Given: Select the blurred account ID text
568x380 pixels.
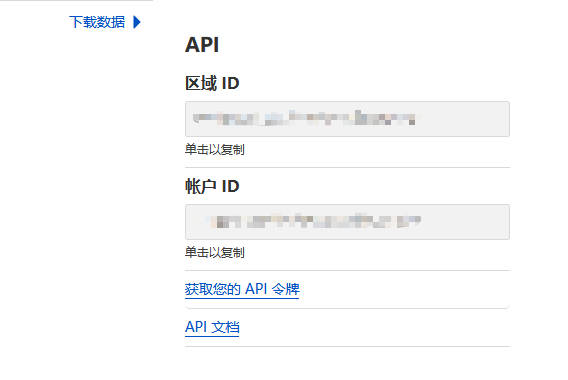Looking at the screenshot, I should 315,221.
